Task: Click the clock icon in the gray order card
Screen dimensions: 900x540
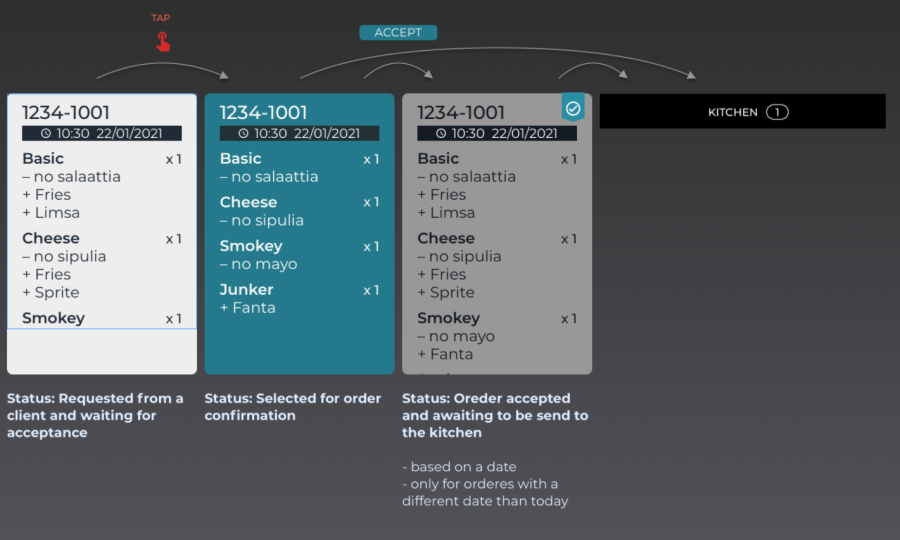Action: tap(441, 133)
